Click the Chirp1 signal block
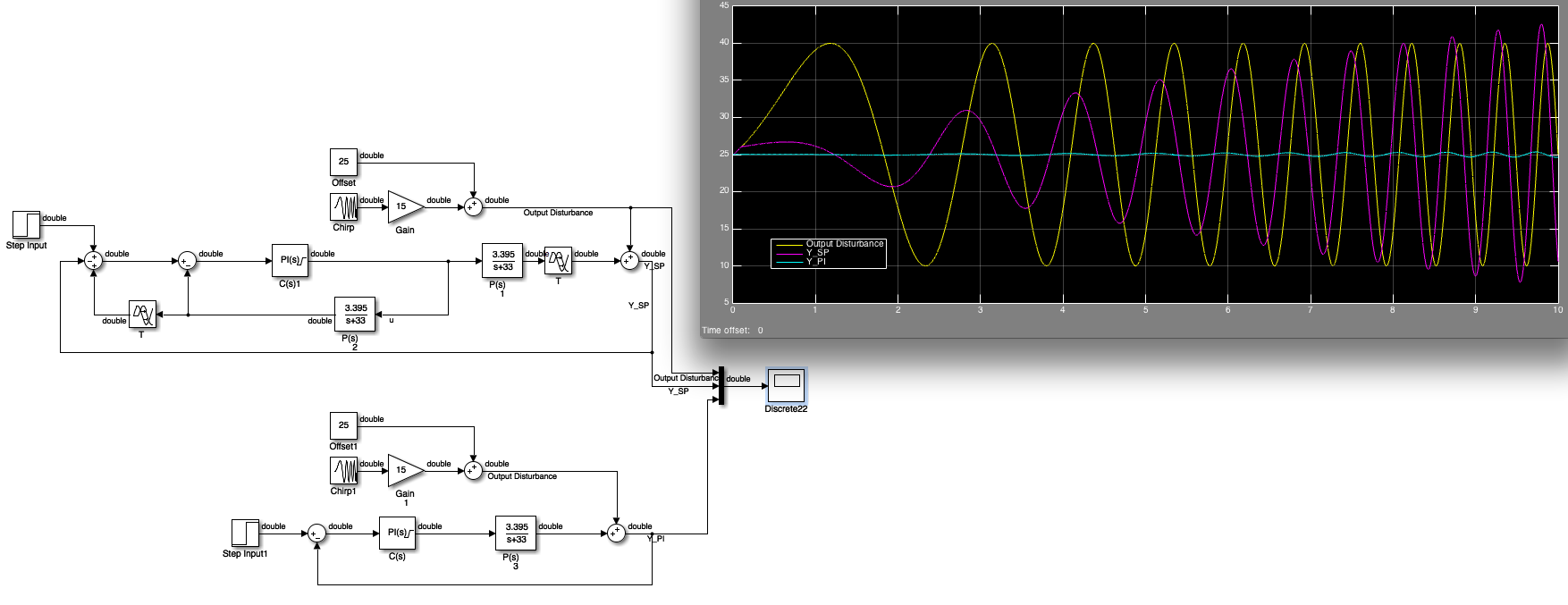The width and height of the screenshot is (1568, 605). coord(343,471)
